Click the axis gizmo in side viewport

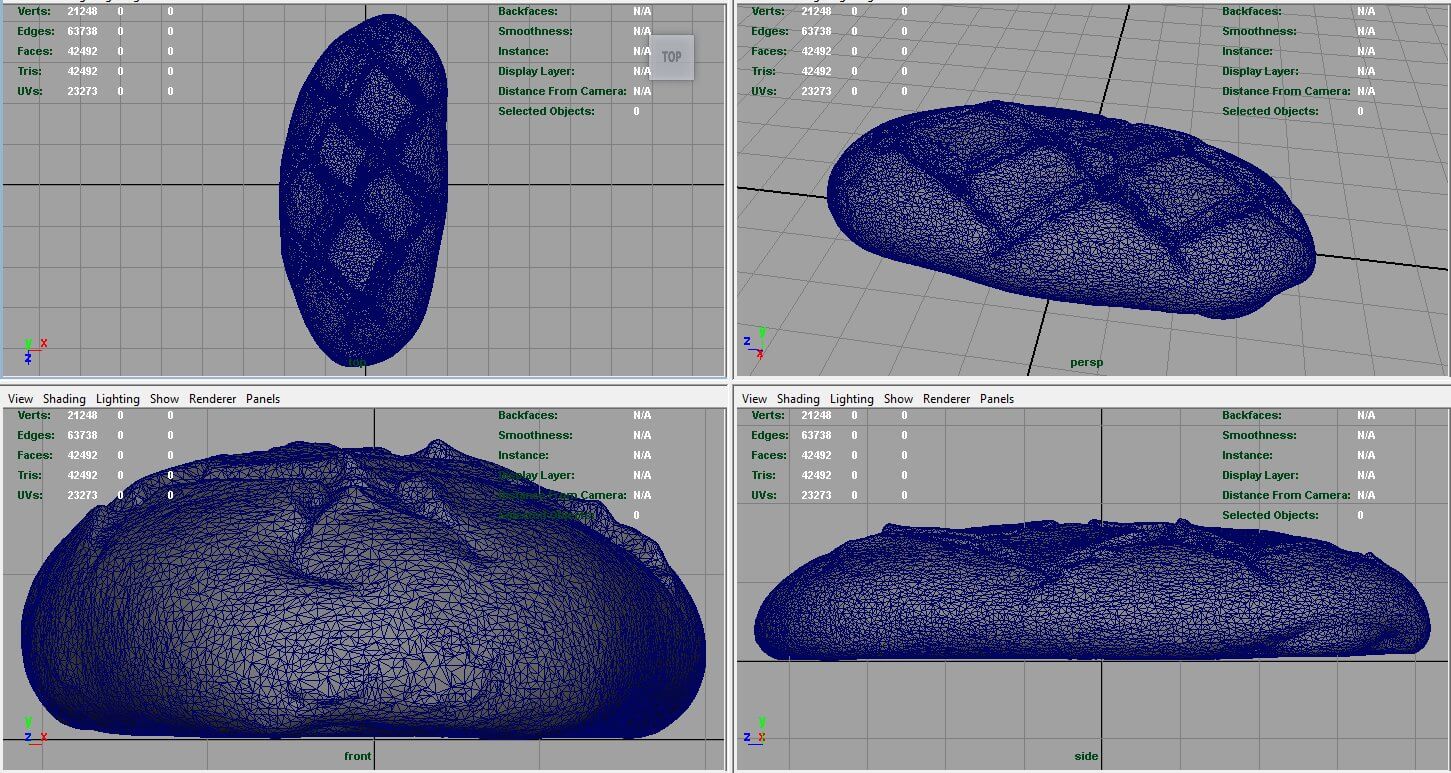coord(756,730)
